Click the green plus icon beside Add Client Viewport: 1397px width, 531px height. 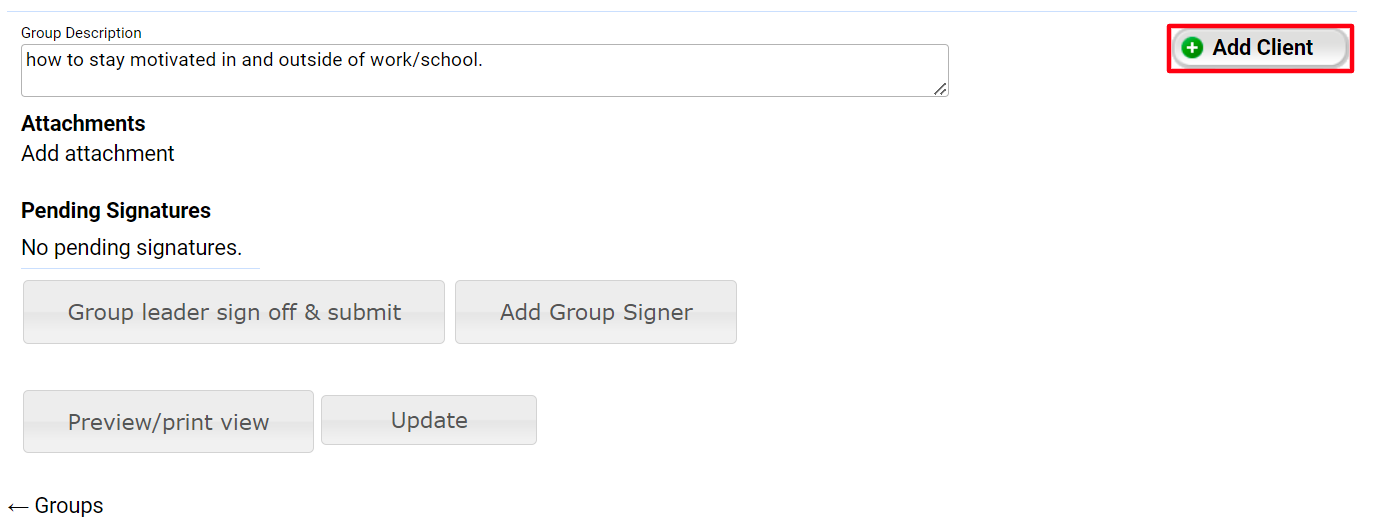pyautogui.click(x=1192, y=48)
